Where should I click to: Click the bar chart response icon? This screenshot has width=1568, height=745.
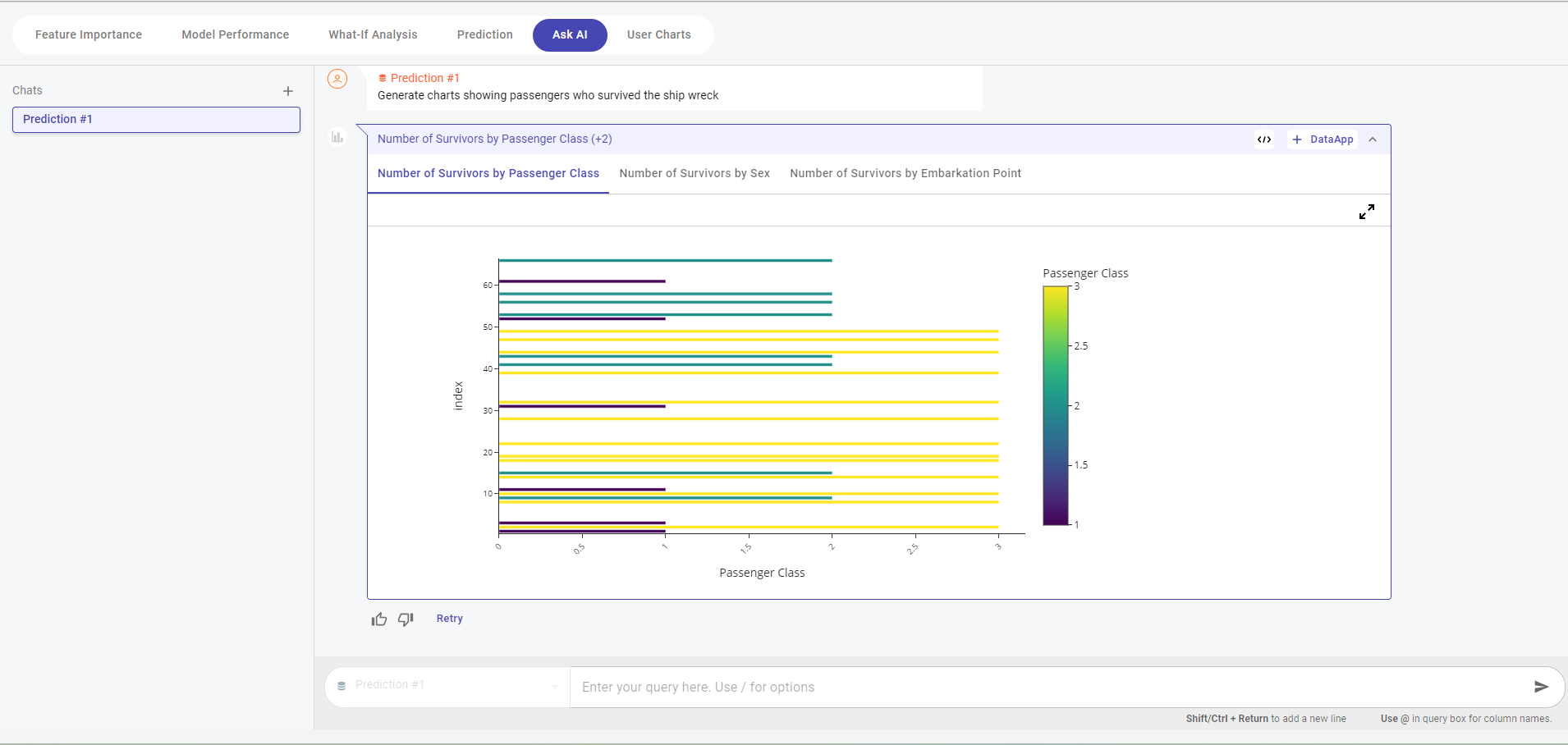pyautogui.click(x=337, y=137)
